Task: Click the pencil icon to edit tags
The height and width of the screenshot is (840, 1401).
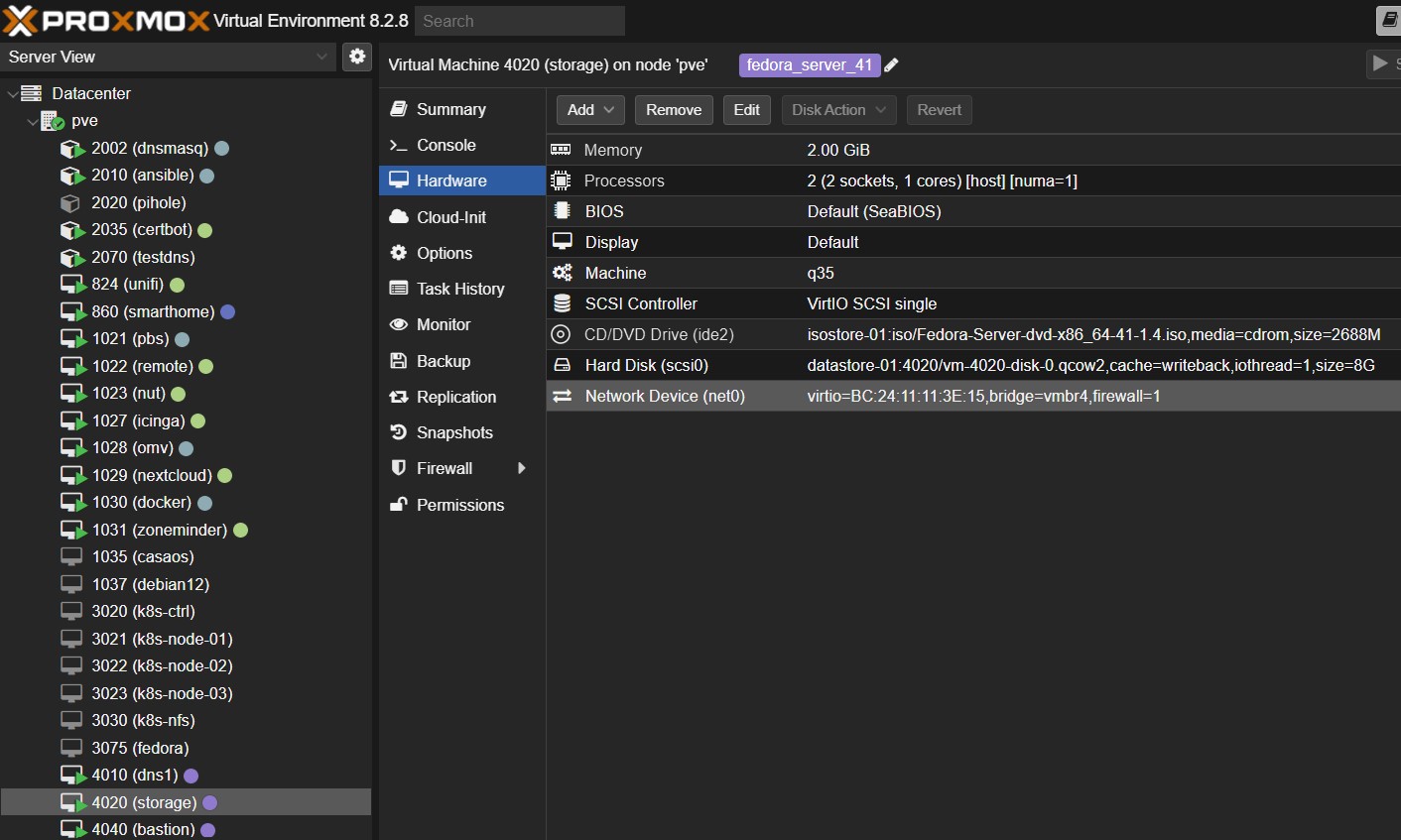Action: (891, 65)
